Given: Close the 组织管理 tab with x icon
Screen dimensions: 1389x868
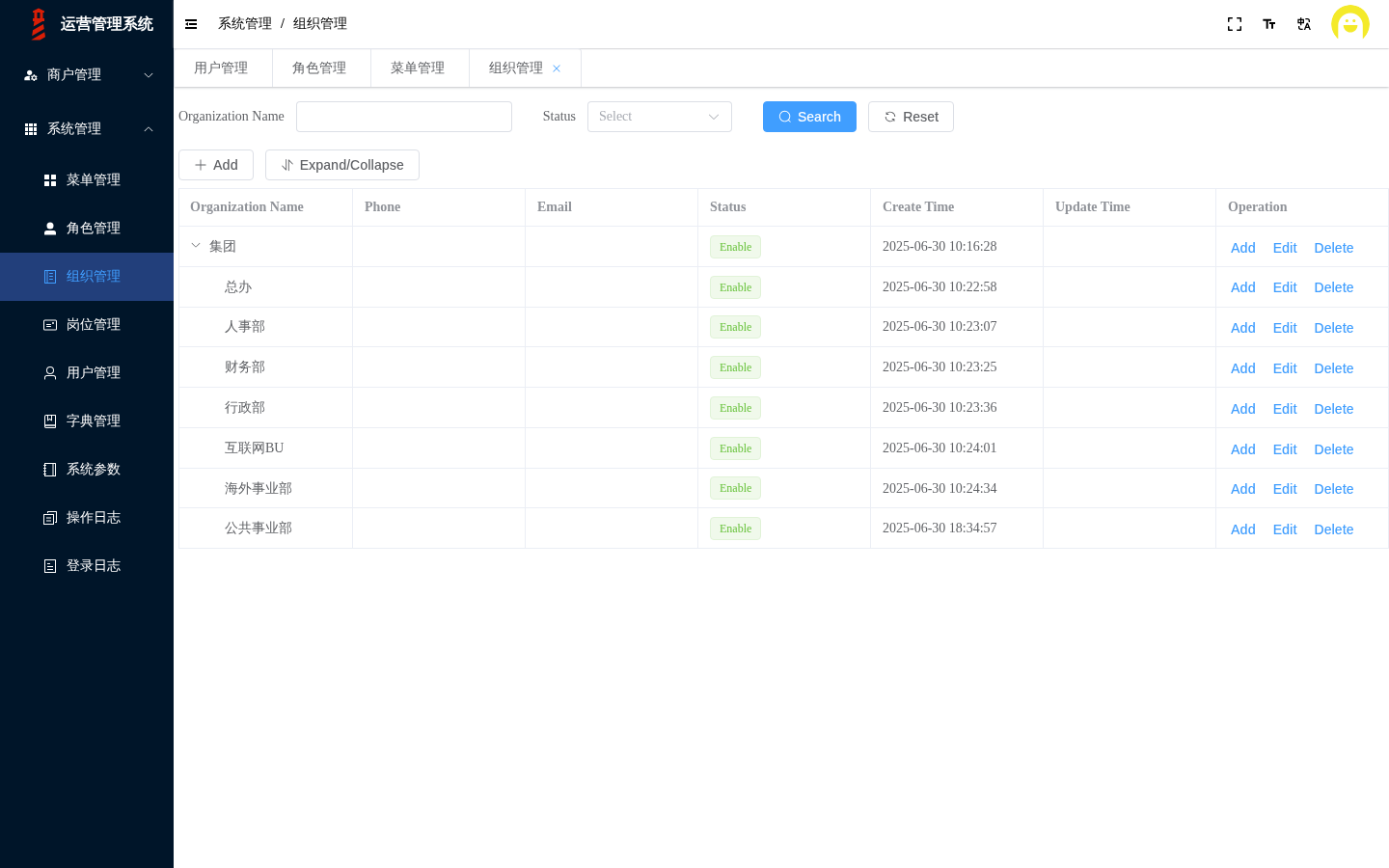Looking at the screenshot, I should click(x=557, y=68).
